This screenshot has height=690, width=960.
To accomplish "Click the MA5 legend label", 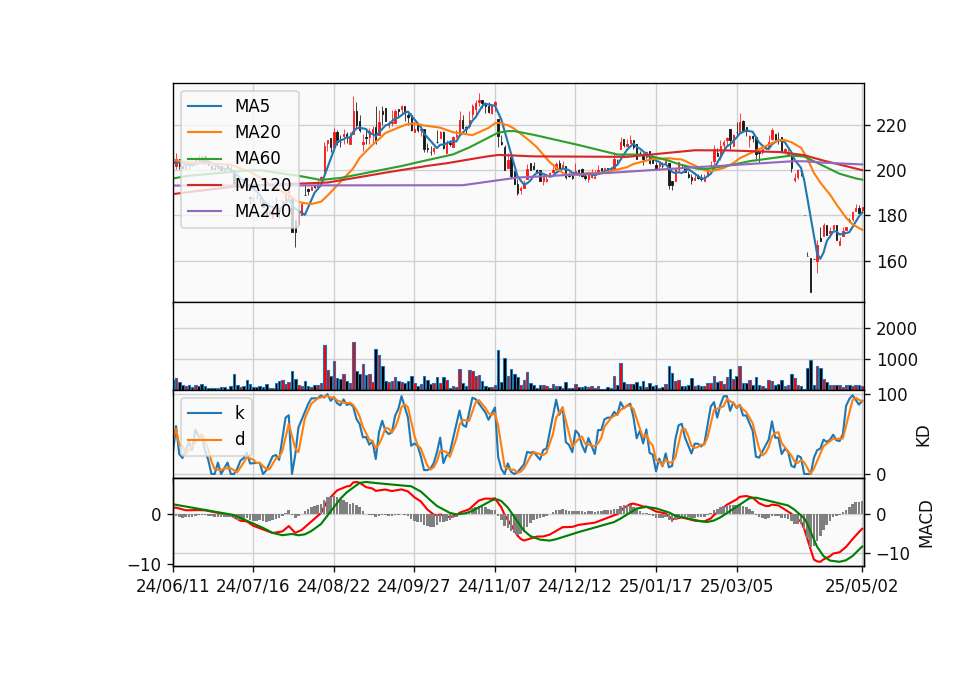I will (x=252, y=106).
